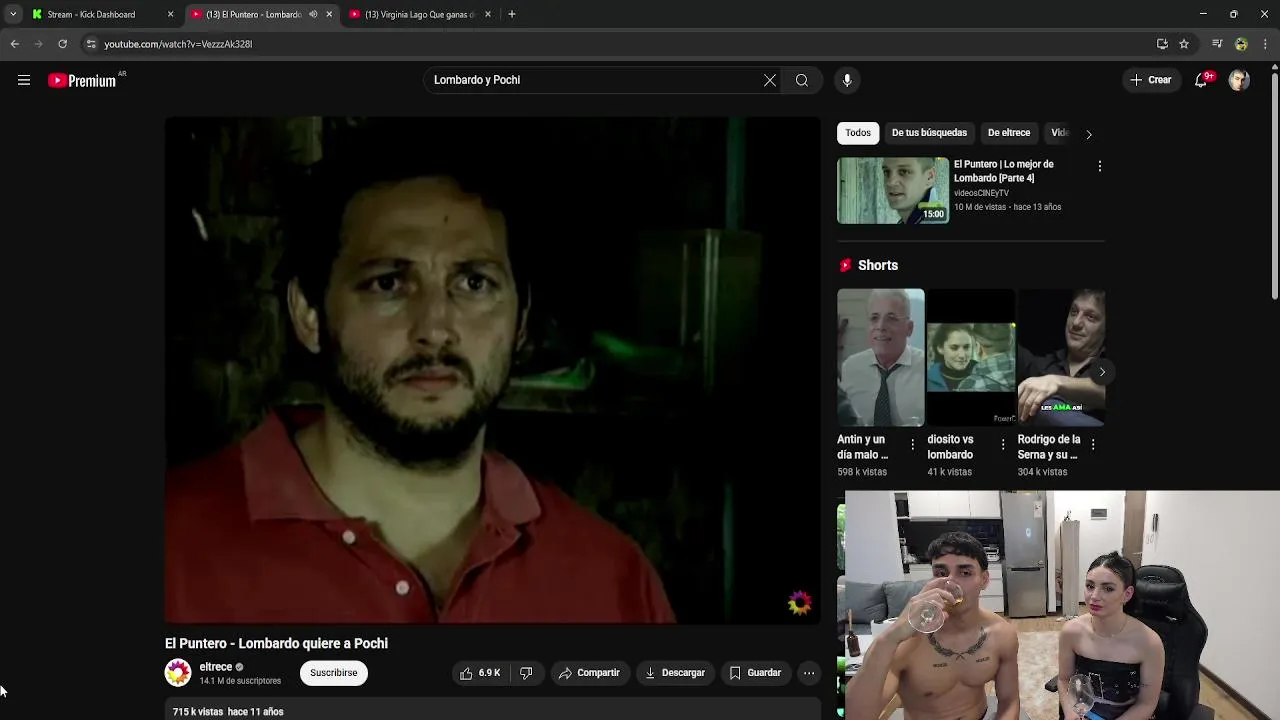
Task: Go to YouTube Premium home logo
Action: click(82, 80)
